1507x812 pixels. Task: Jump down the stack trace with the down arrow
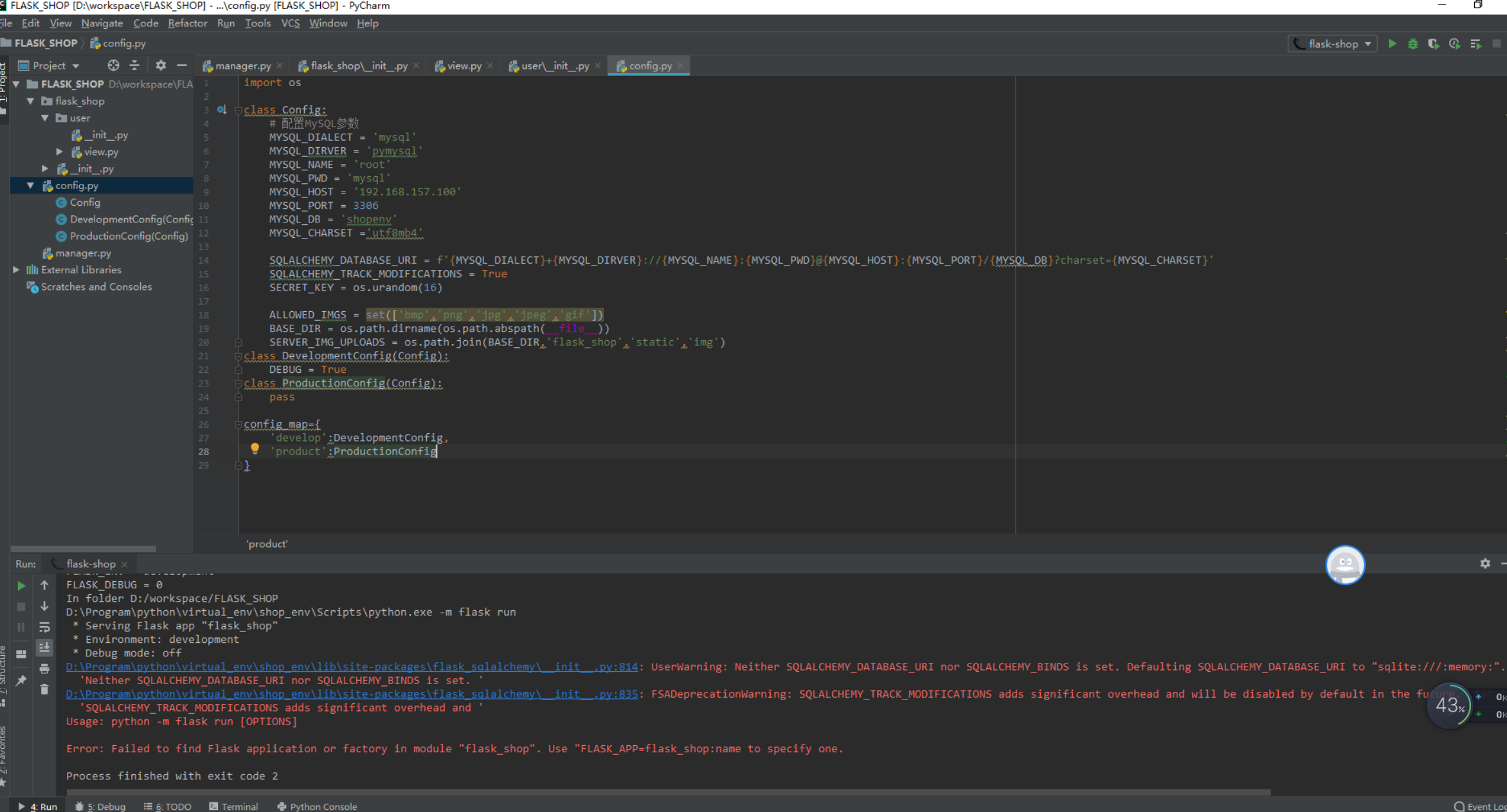pos(44,606)
